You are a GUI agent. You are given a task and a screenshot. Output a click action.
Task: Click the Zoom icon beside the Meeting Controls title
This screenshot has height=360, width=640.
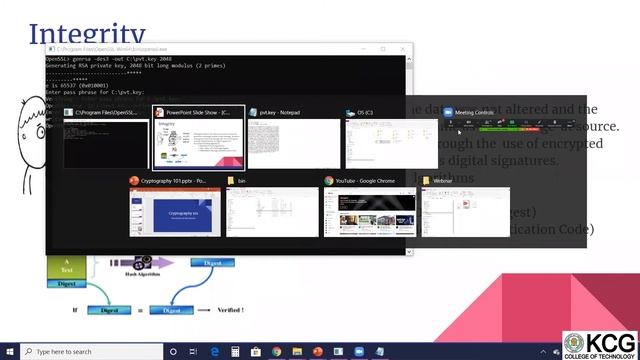click(x=448, y=112)
